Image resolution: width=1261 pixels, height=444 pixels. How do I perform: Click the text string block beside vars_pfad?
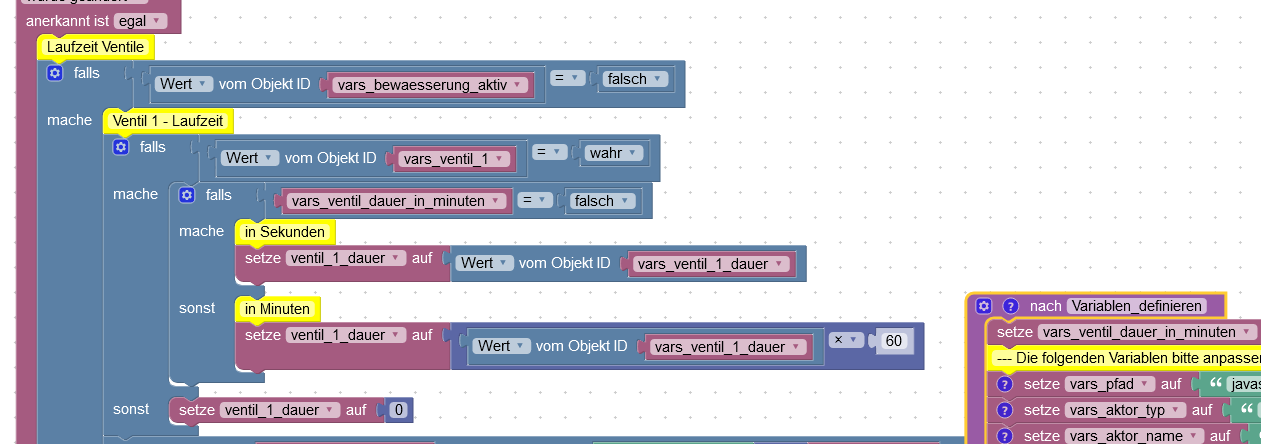pos(1230,384)
